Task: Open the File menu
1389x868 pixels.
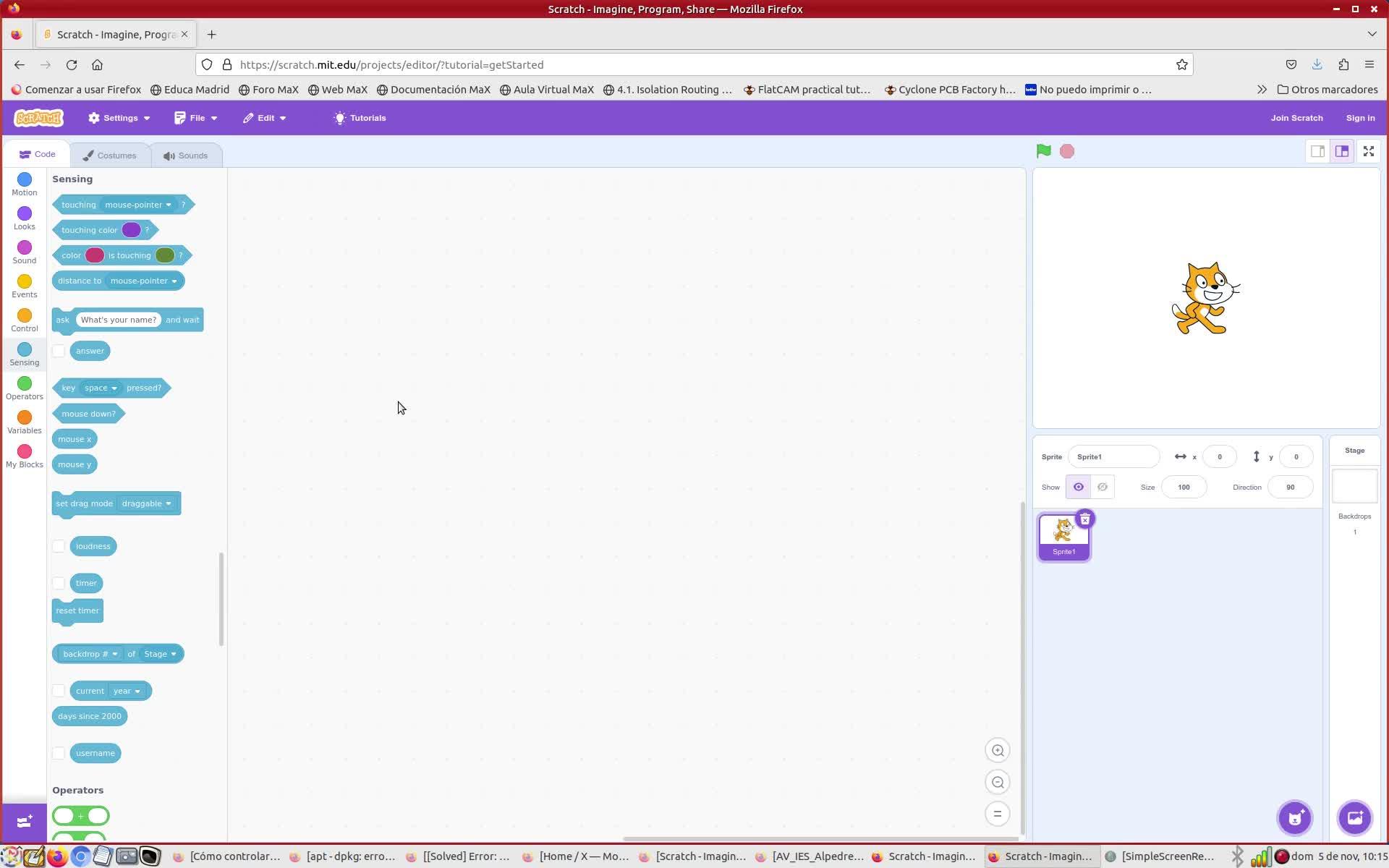Action: (x=196, y=118)
